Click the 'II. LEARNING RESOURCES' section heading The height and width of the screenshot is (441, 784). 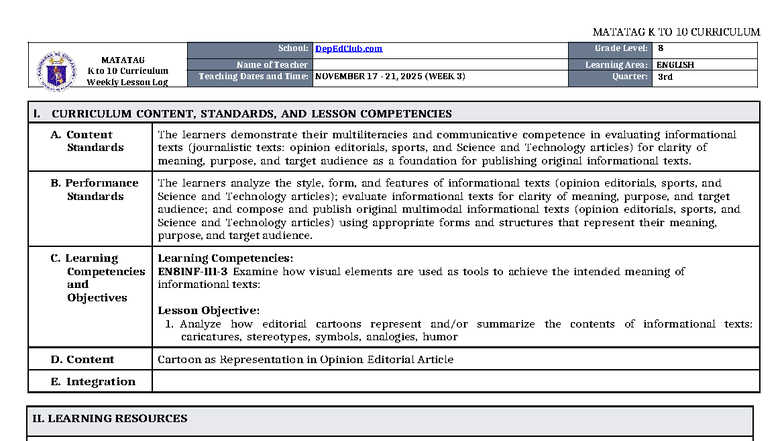click(110, 418)
